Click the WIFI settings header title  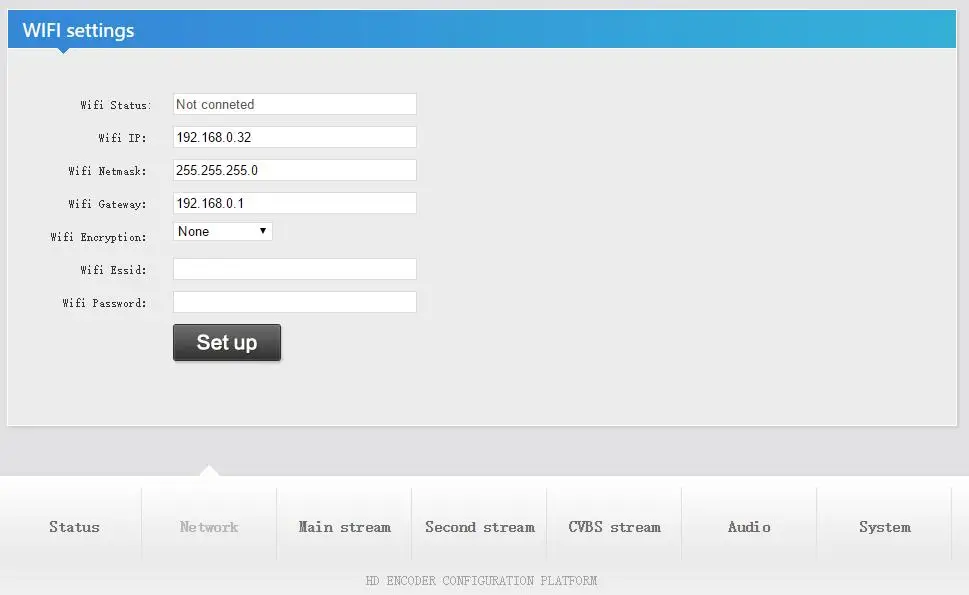click(78, 30)
